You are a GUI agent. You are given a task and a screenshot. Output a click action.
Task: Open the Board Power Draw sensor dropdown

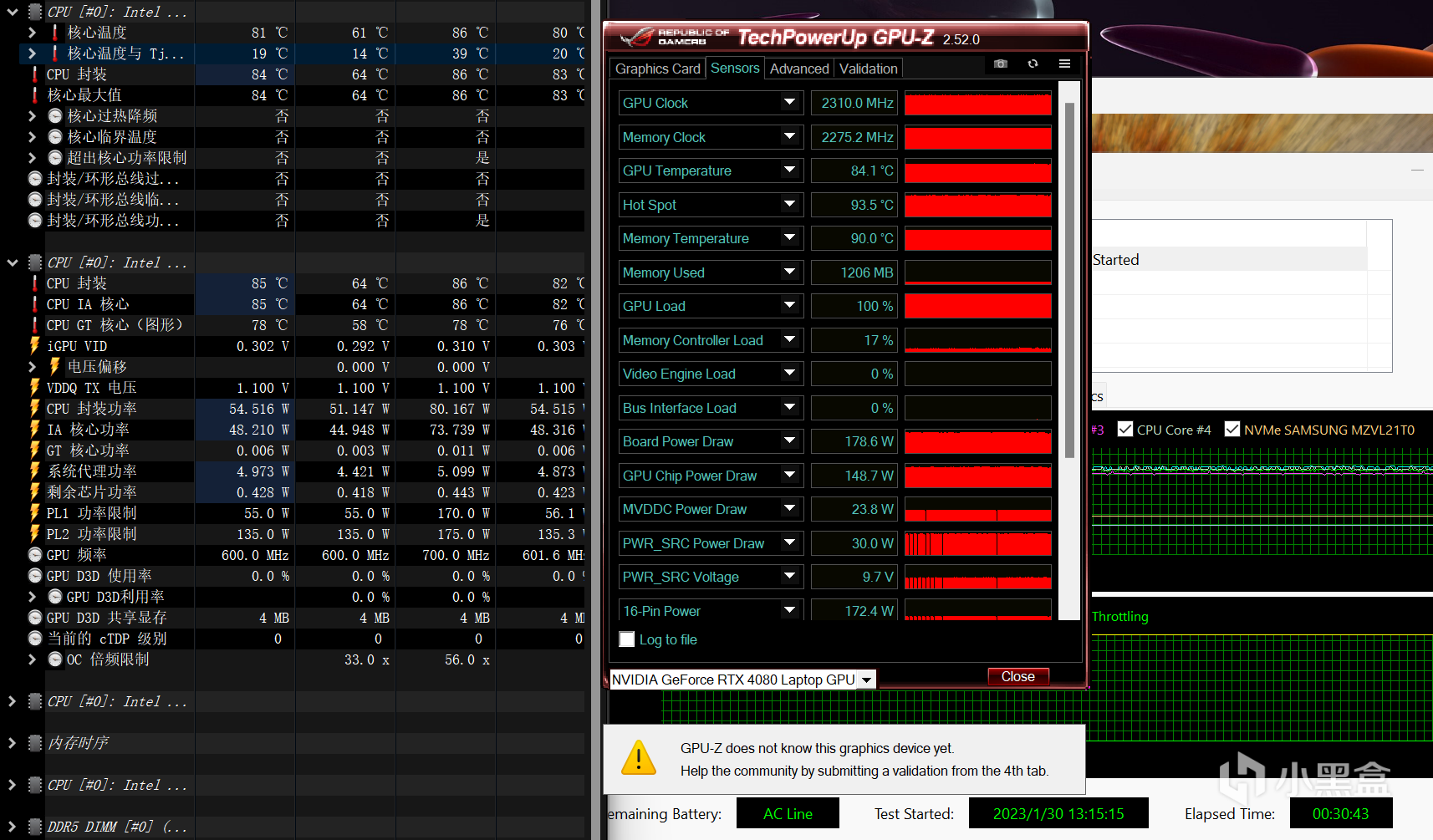789,440
